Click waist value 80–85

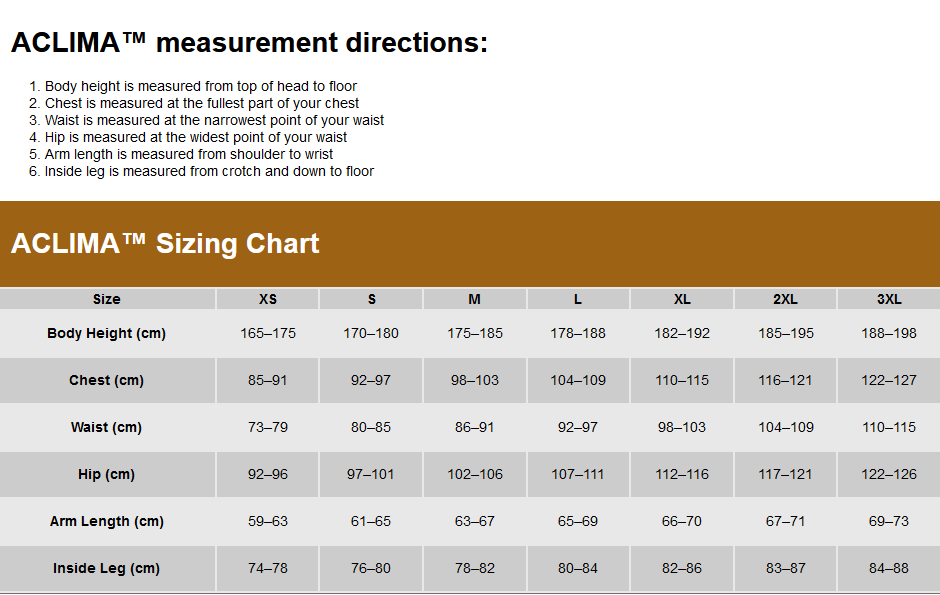pos(371,427)
